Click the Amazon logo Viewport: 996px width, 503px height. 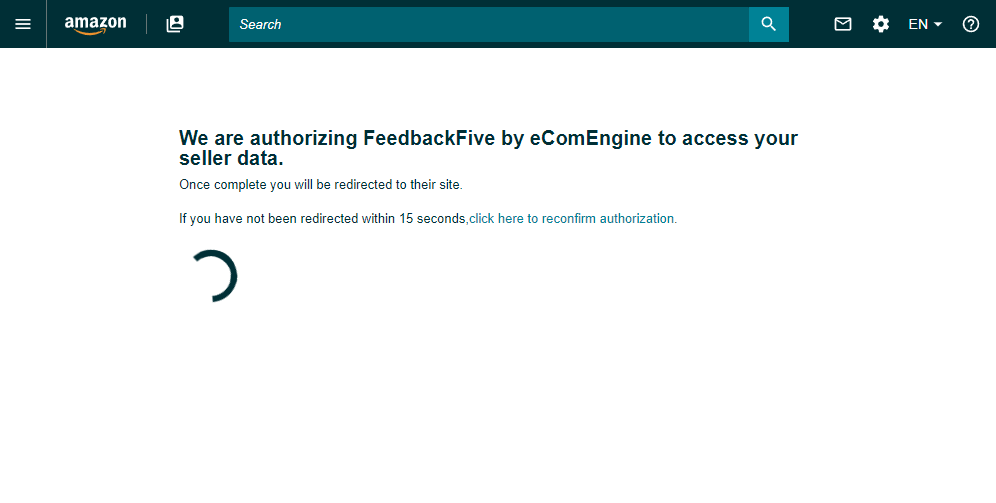point(95,24)
